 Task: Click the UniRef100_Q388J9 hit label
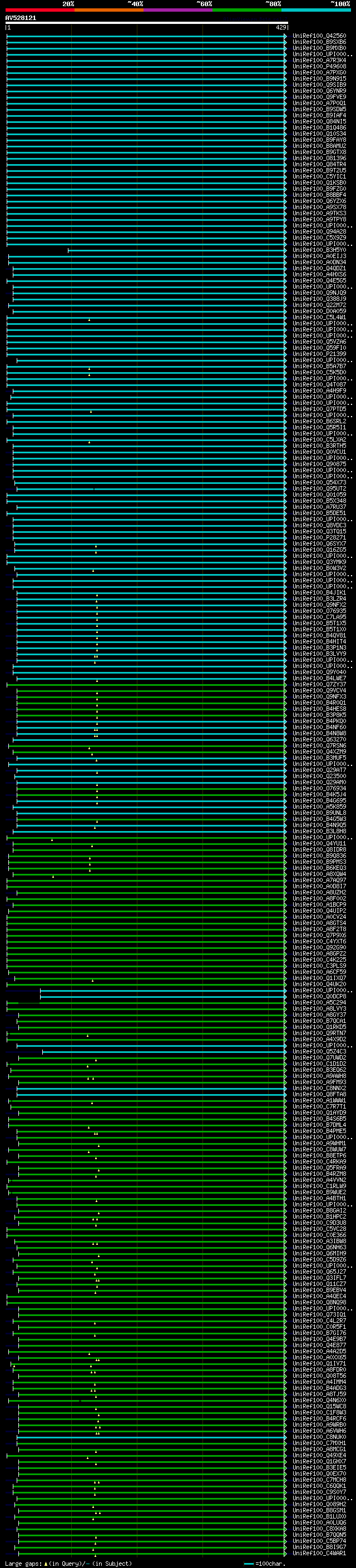[319, 299]
